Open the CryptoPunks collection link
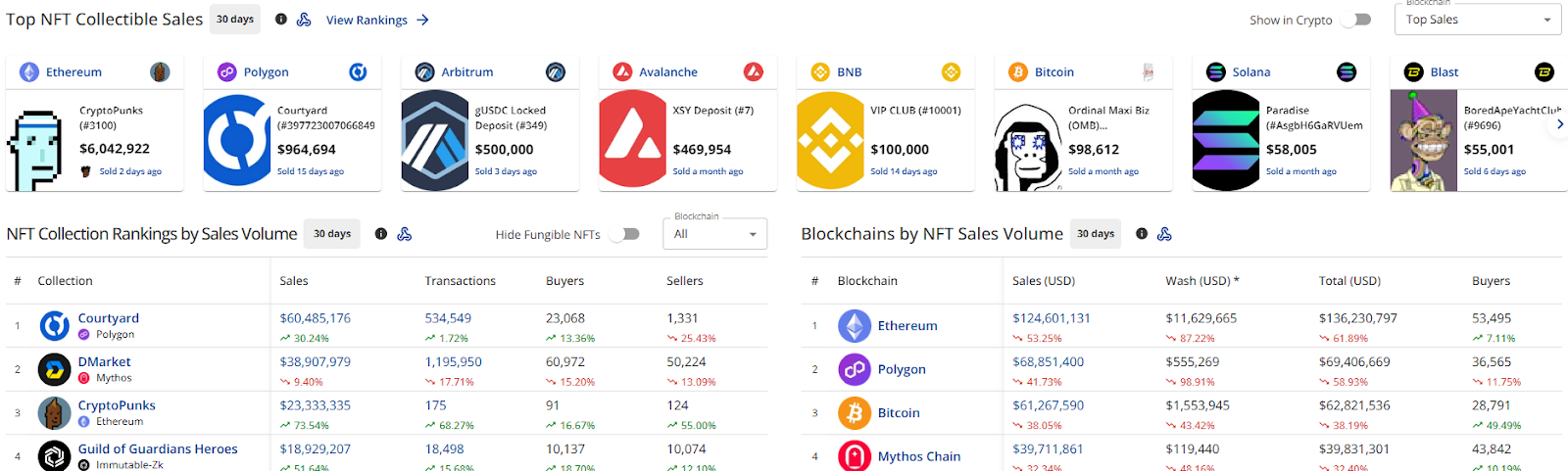The width and height of the screenshot is (1568, 471). pyautogui.click(x=117, y=405)
